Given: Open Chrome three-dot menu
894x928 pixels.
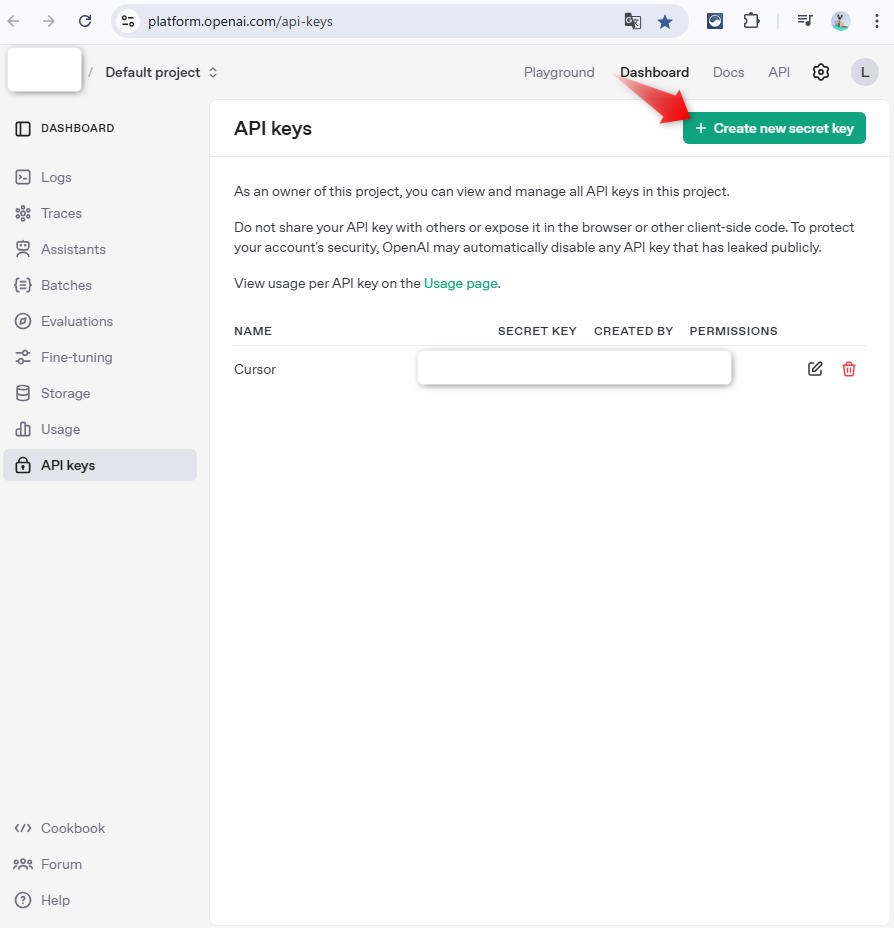Looking at the screenshot, I should tap(876, 21).
